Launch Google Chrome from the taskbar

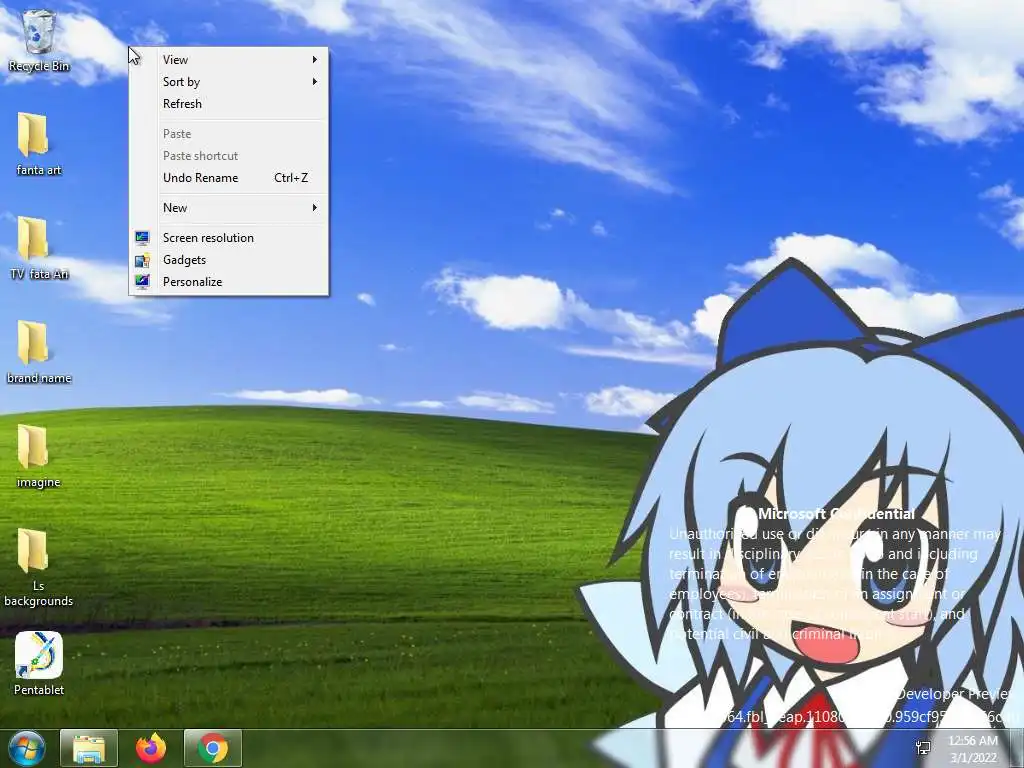(x=213, y=748)
